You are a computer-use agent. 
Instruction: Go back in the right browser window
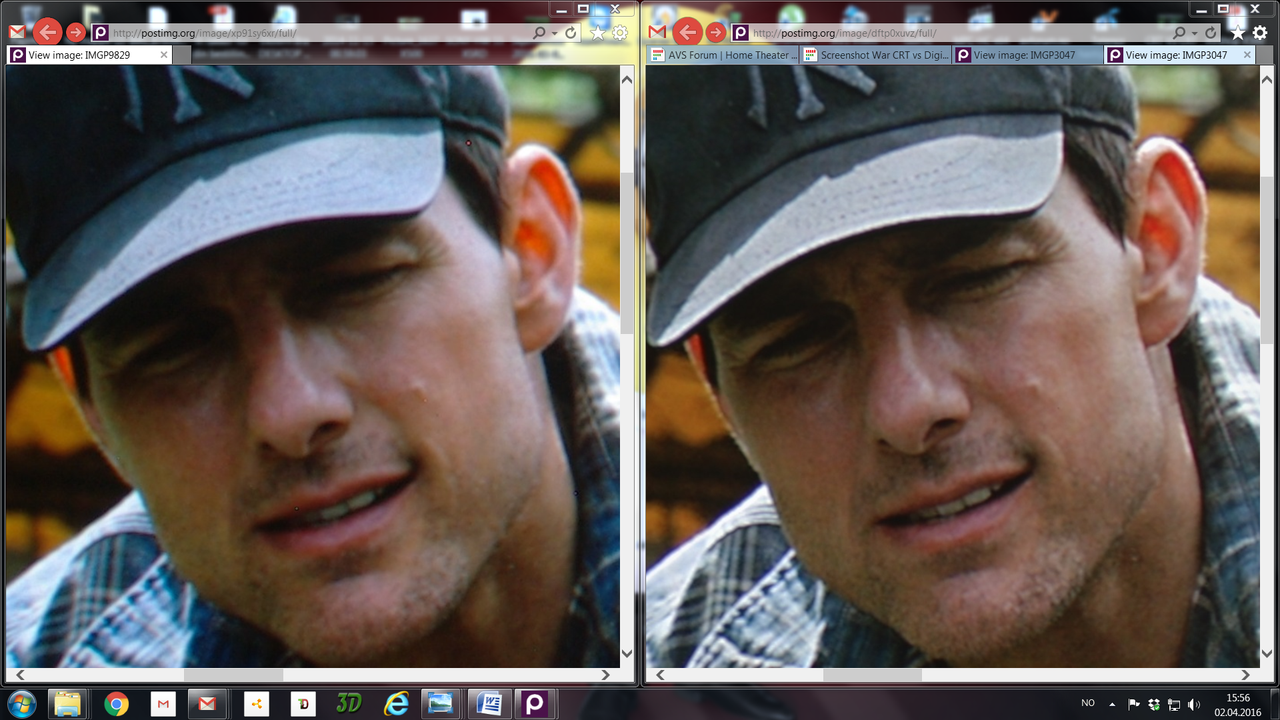click(x=687, y=32)
